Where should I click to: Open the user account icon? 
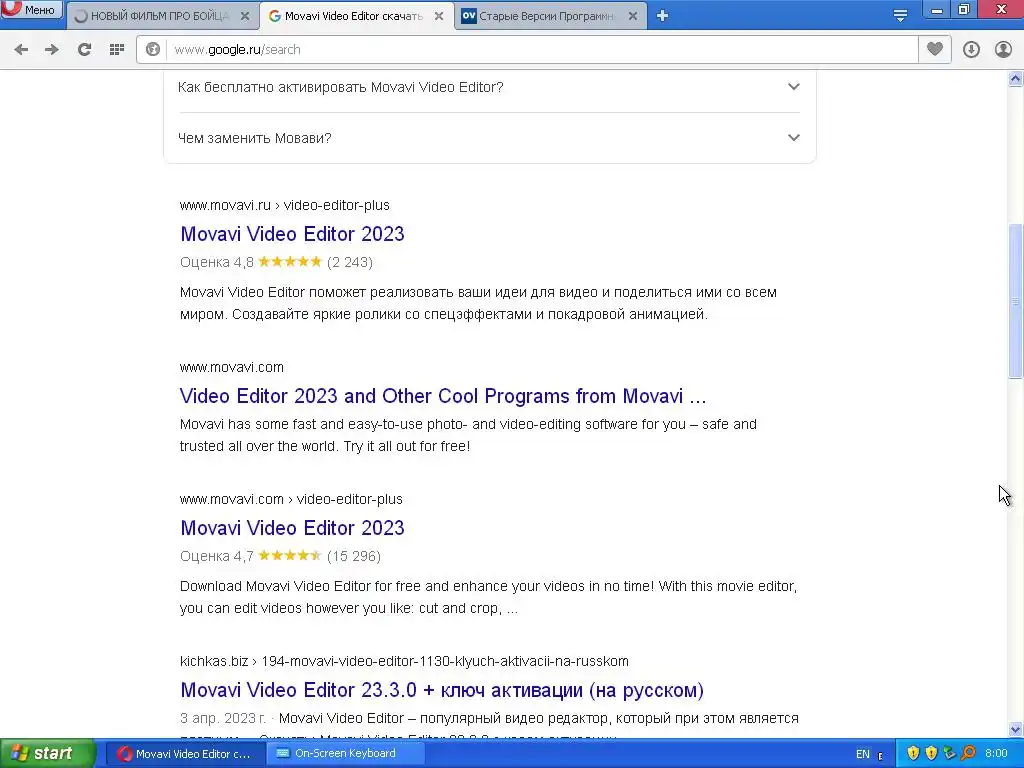[1003, 50]
